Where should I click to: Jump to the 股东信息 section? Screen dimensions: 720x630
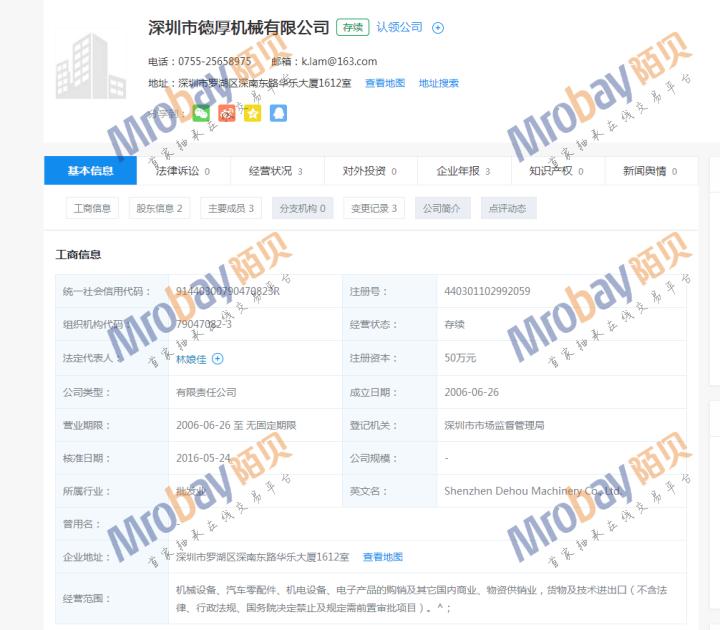(159, 208)
